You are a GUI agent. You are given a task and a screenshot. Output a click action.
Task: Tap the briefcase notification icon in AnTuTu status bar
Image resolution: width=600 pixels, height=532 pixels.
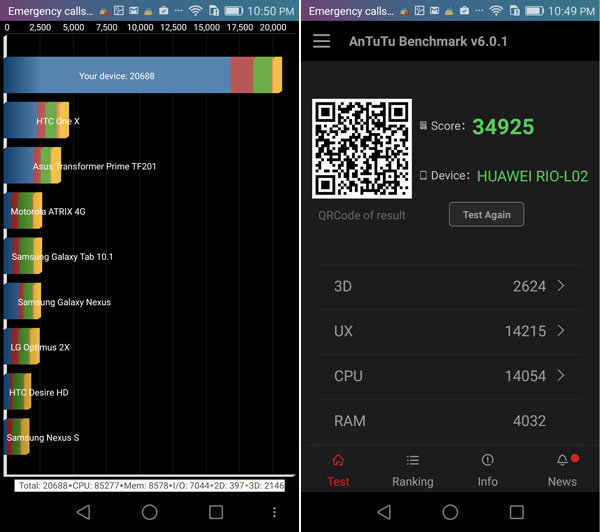pos(464,11)
